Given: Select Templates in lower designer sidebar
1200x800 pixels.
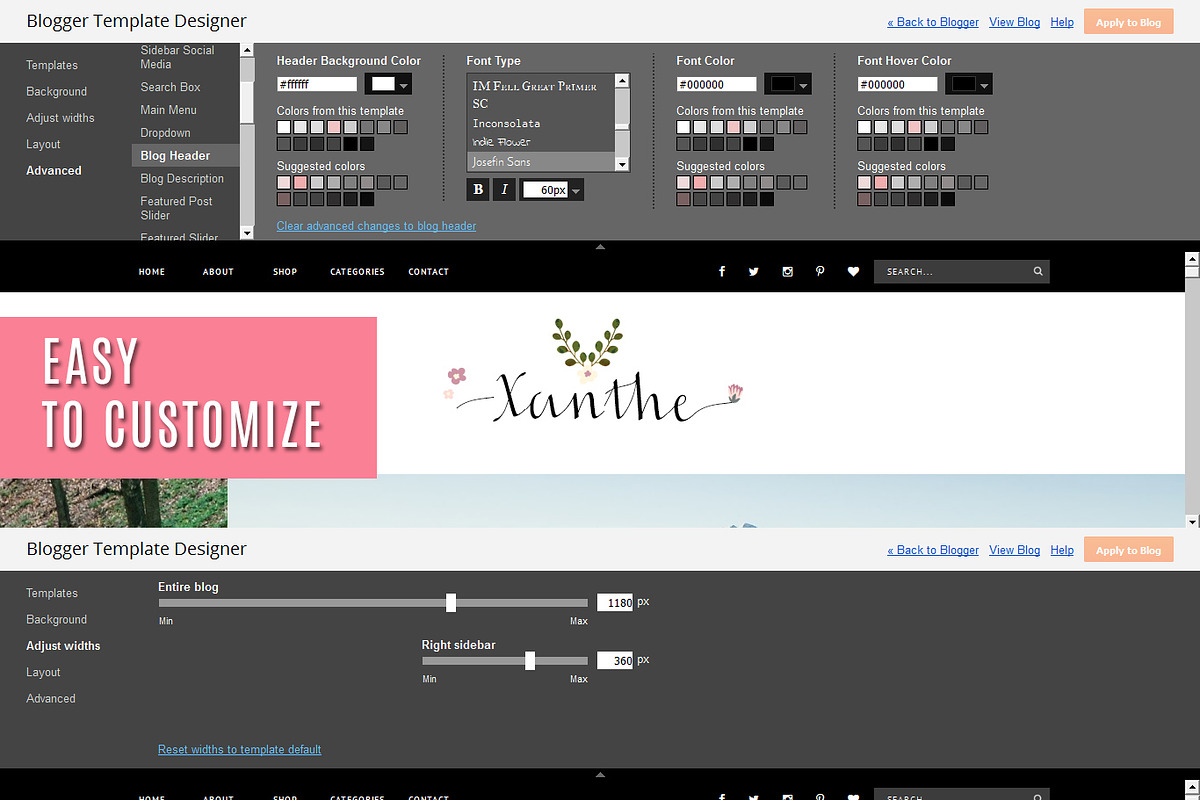Looking at the screenshot, I should [x=52, y=593].
